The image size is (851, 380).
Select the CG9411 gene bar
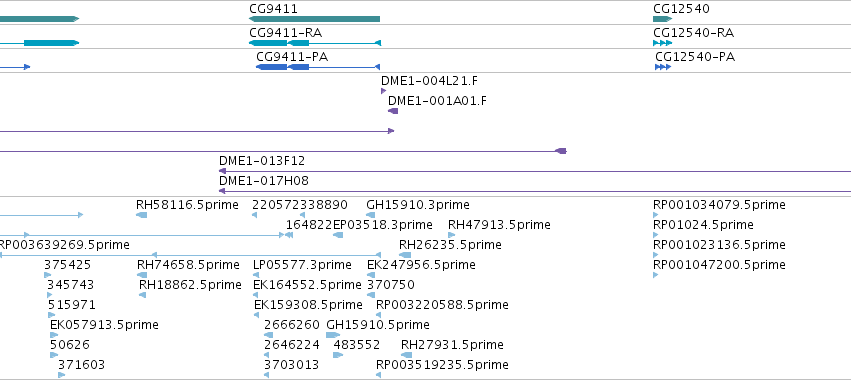pos(314,19)
